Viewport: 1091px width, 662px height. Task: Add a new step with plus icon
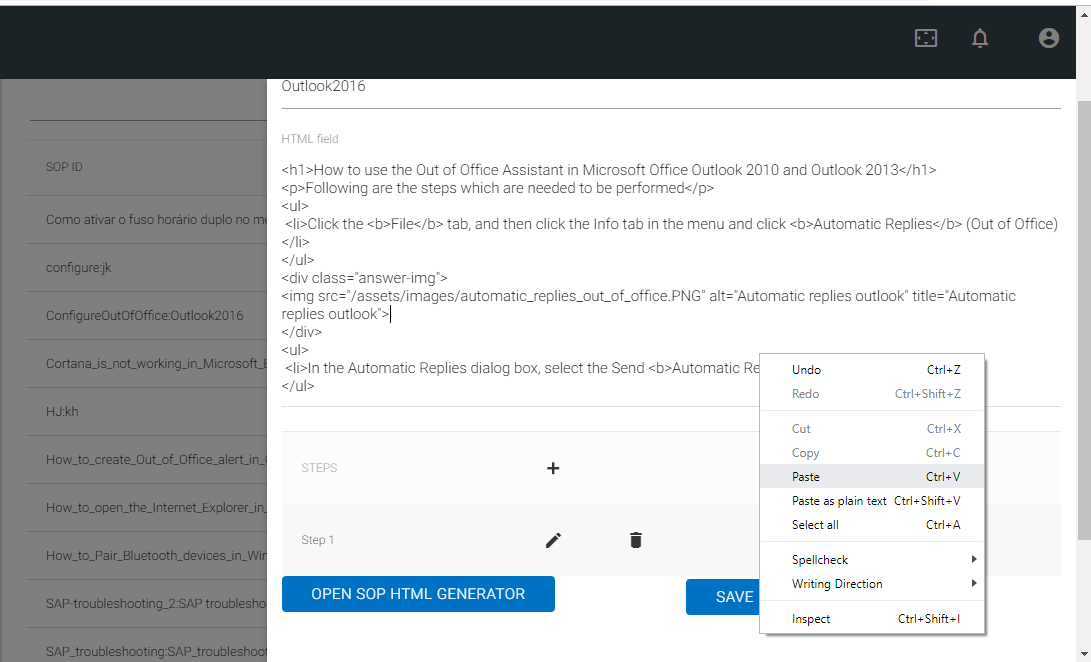553,468
